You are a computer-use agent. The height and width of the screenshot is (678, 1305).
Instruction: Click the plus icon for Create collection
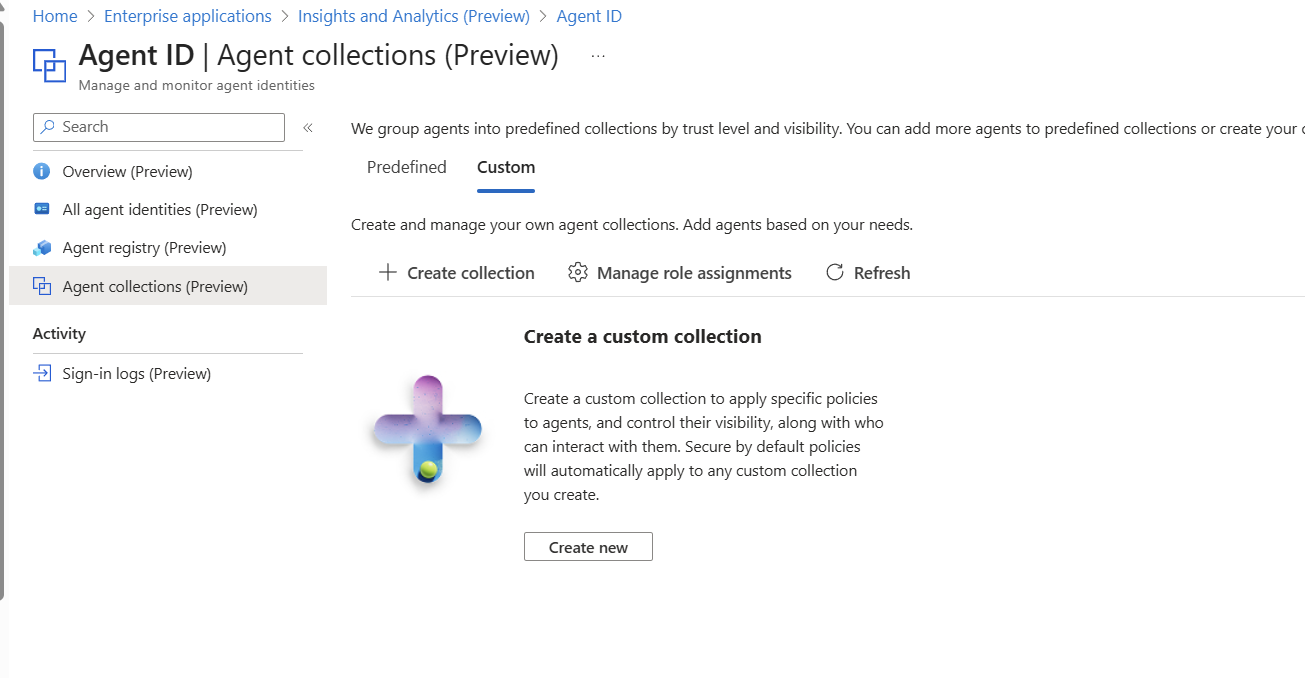[x=388, y=273]
